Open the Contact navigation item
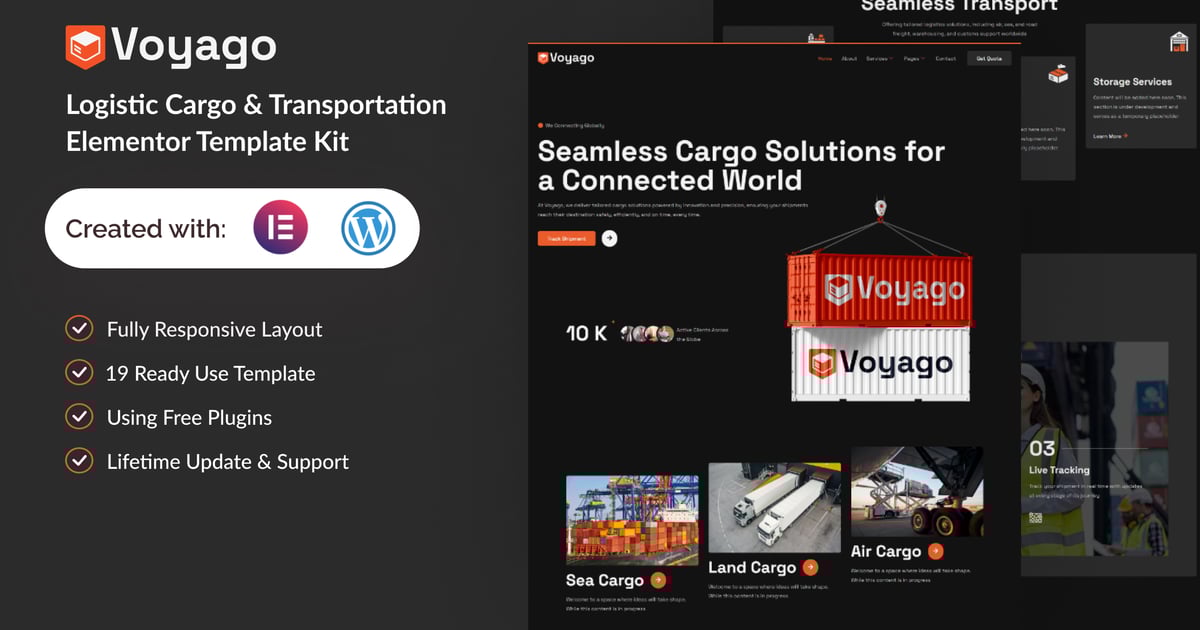Screen dimensions: 1200x630 945,59
